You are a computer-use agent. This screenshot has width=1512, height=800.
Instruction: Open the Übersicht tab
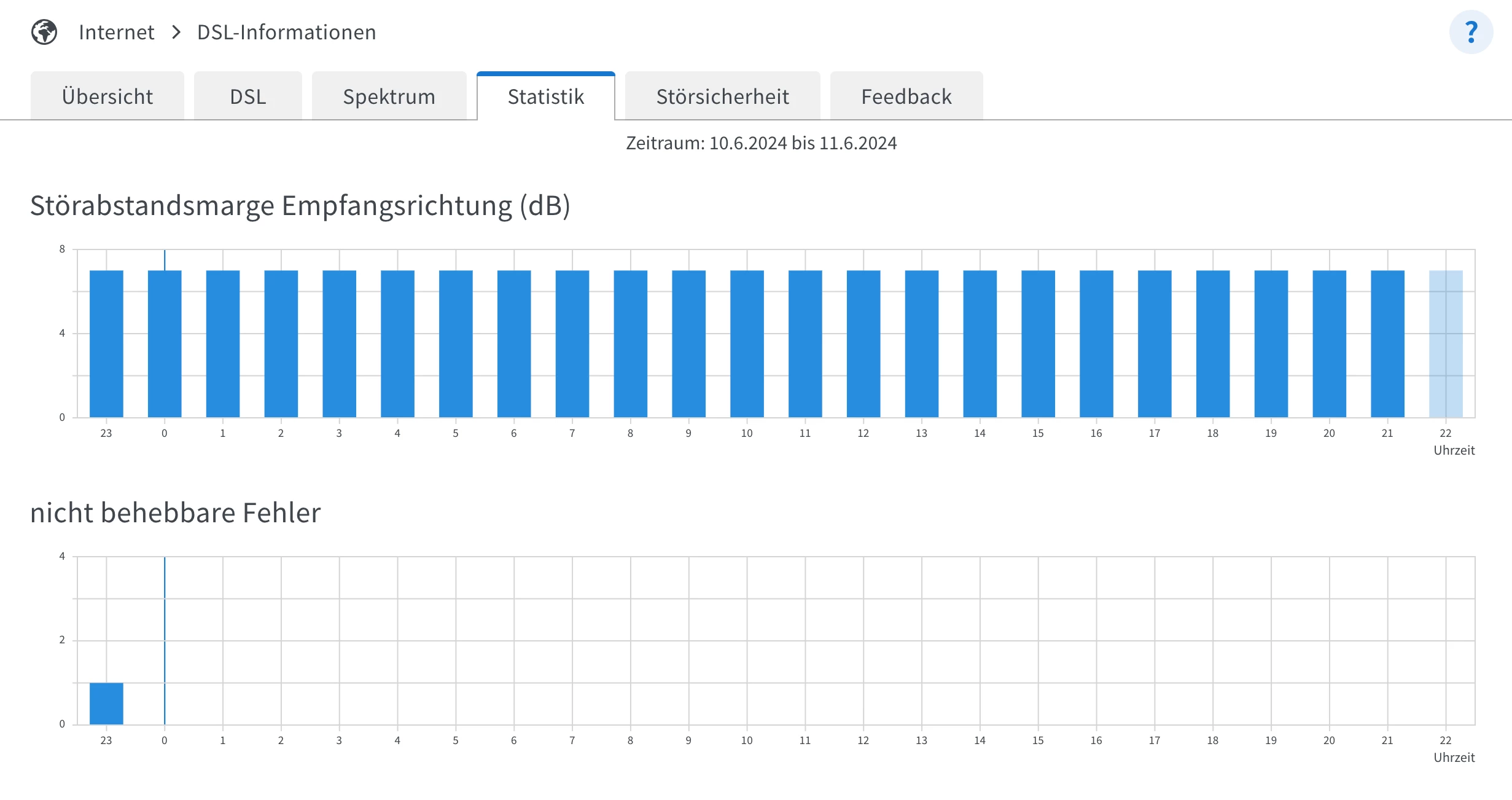(x=107, y=96)
